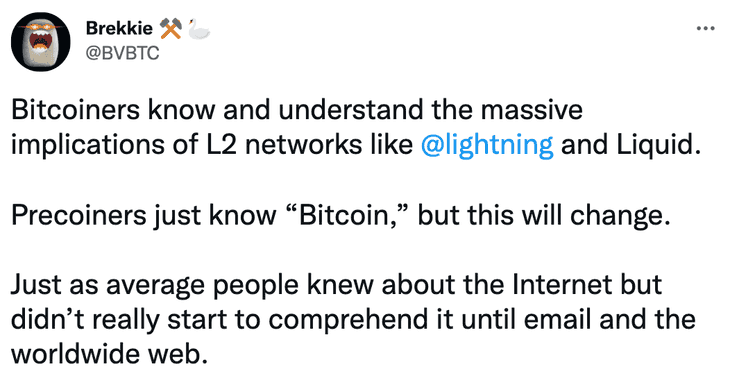Click the crossed hammer and pick emoji
This screenshot has width=730, height=391.
(x=170, y=28)
